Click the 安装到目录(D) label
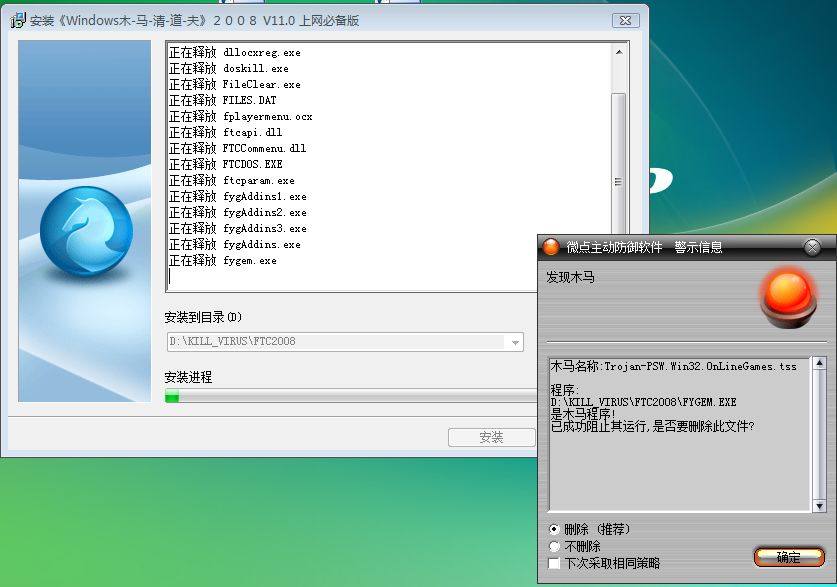The height and width of the screenshot is (587, 837). click(203, 318)
